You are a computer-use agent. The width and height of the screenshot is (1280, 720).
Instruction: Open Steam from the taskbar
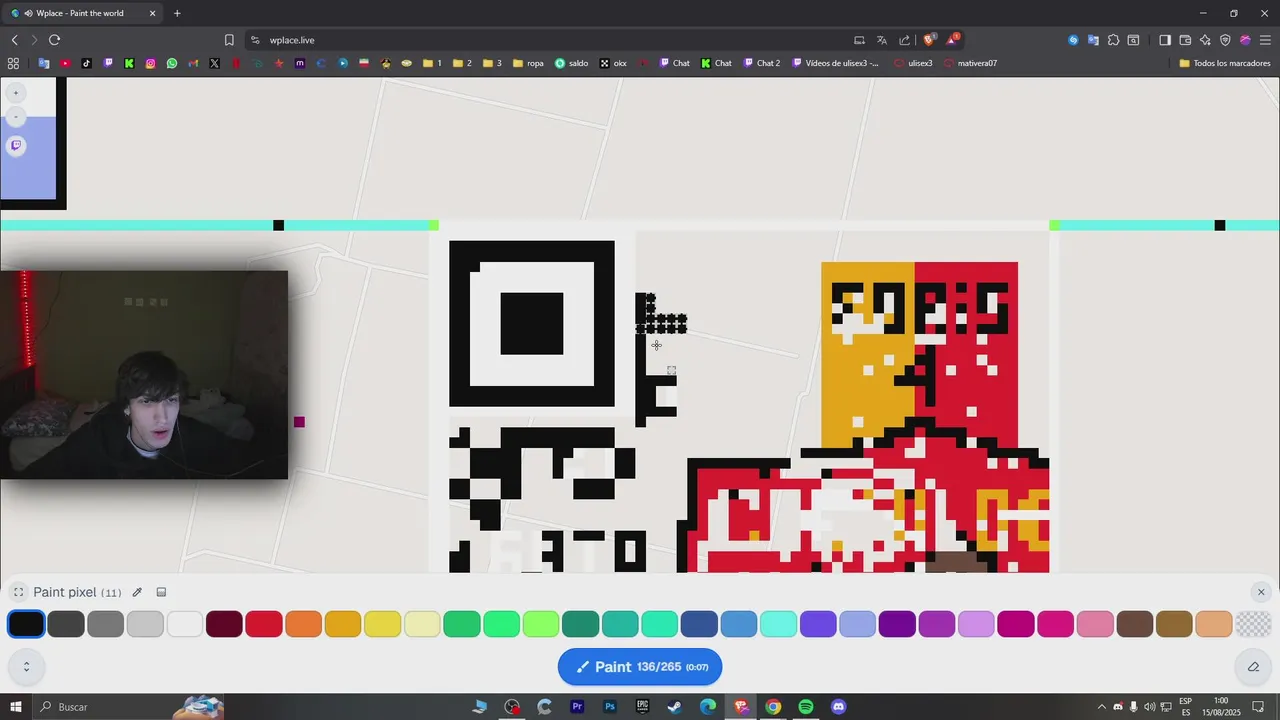pos(675,707)
